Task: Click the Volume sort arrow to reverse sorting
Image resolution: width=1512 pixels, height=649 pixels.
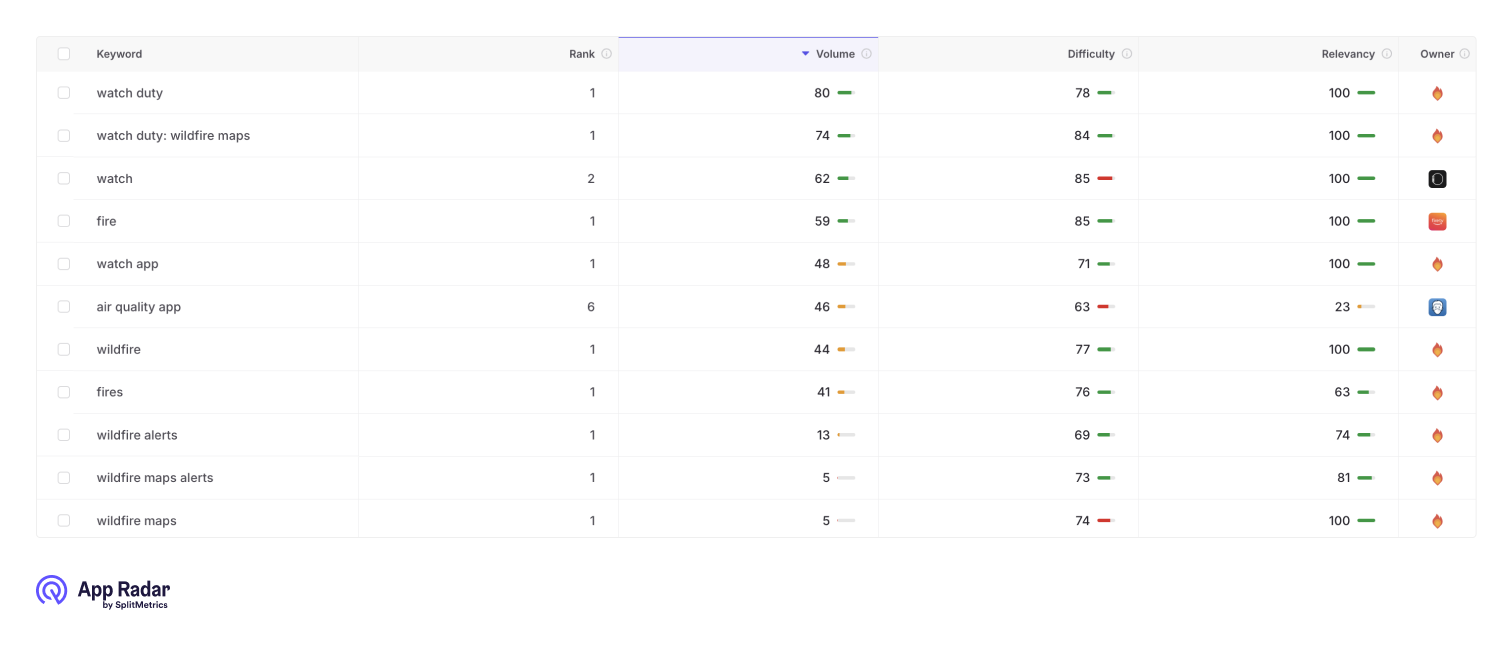Action: click(x=804, y=54)
